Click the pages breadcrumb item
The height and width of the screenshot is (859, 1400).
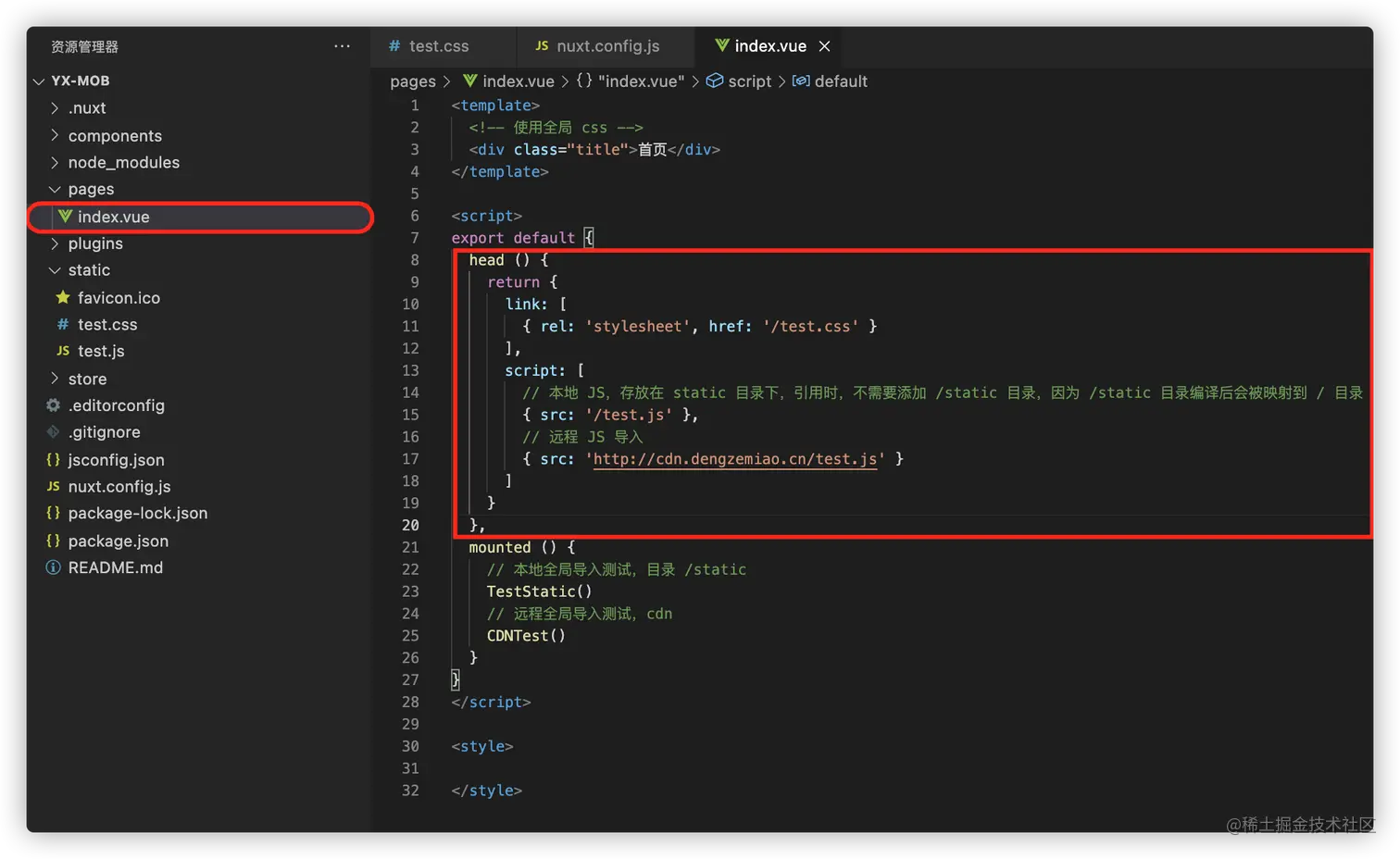click(413, 81)
